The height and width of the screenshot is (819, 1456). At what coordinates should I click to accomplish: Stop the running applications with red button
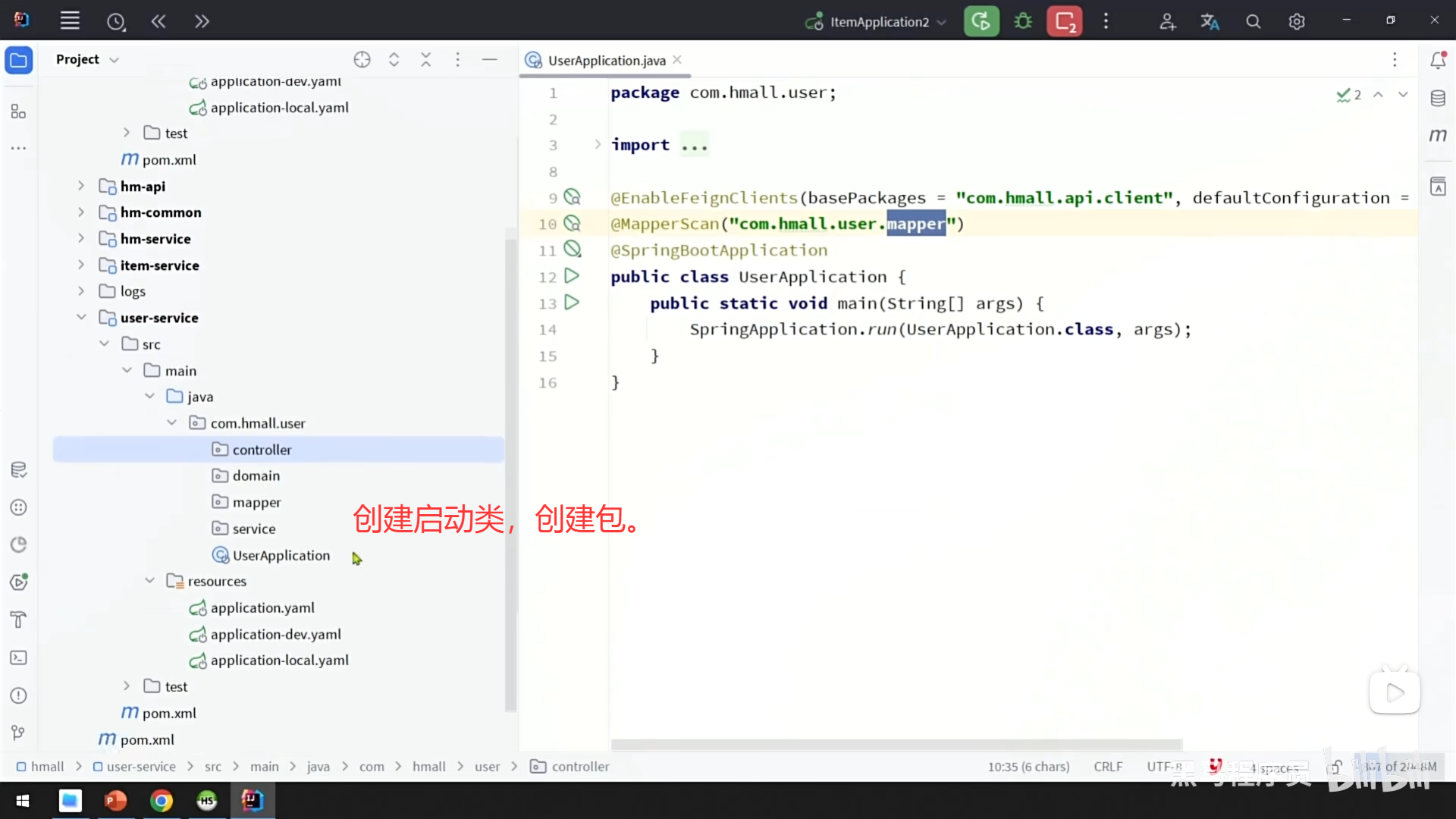(x=1064, y=21)
